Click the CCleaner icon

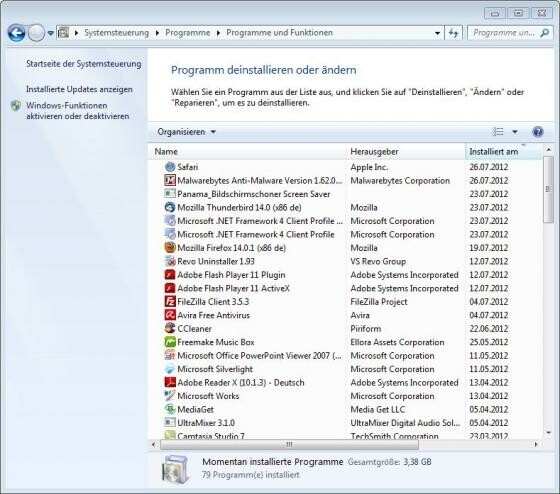click(170, 328)
